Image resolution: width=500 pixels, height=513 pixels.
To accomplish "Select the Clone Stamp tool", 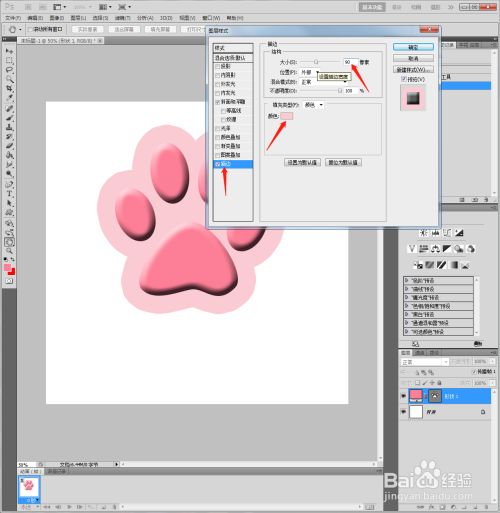I will coord(9,127).
